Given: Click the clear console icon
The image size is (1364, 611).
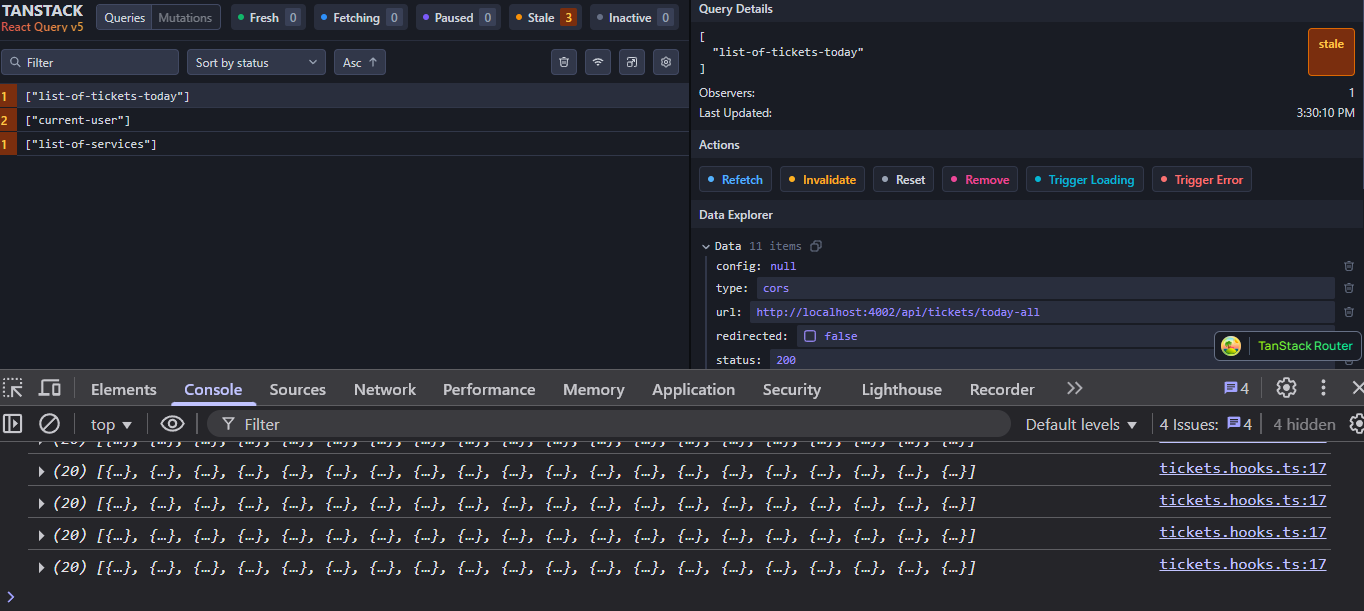Looking at the screenshot, I should 49,424.
